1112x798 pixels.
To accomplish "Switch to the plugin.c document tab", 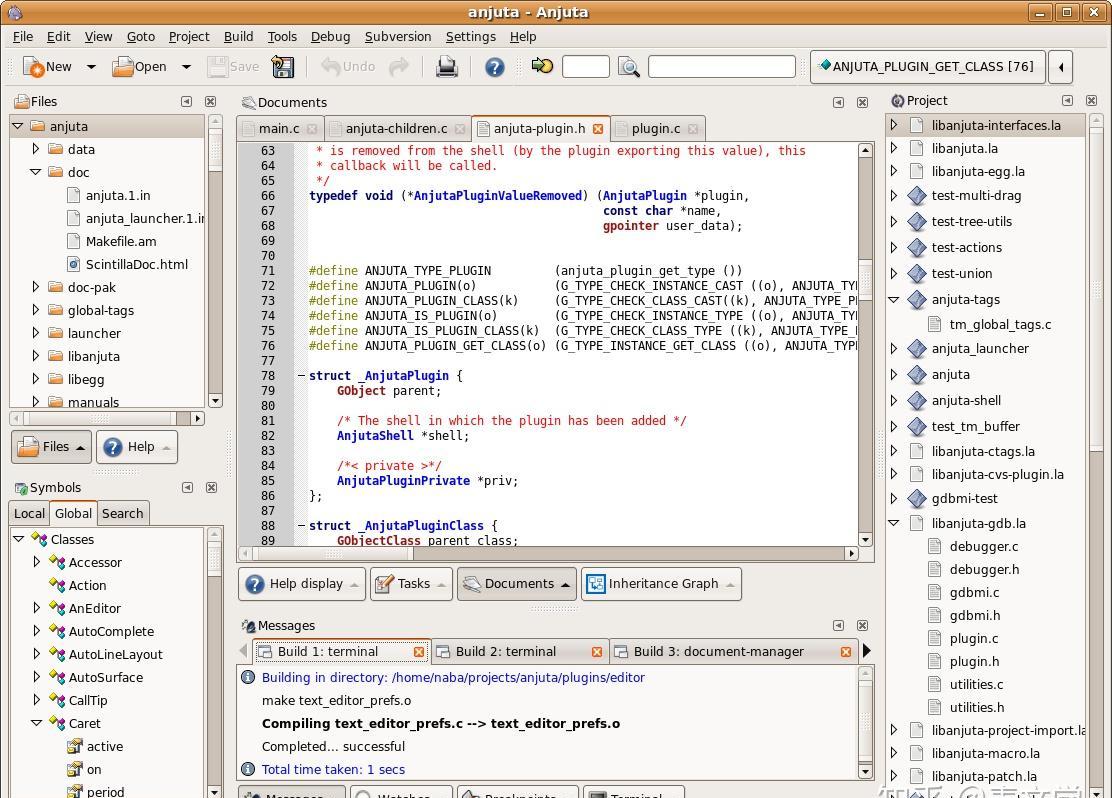I will [x=657, y=128].
